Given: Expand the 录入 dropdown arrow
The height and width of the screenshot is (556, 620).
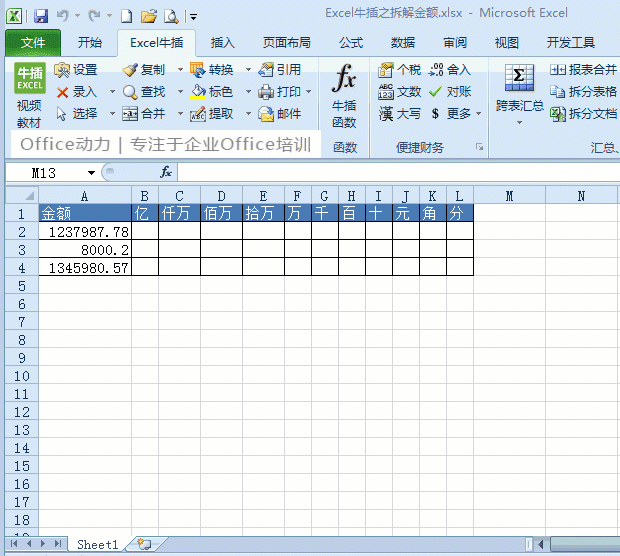Looking at the screenshot, I should click(x=112, y=92).
